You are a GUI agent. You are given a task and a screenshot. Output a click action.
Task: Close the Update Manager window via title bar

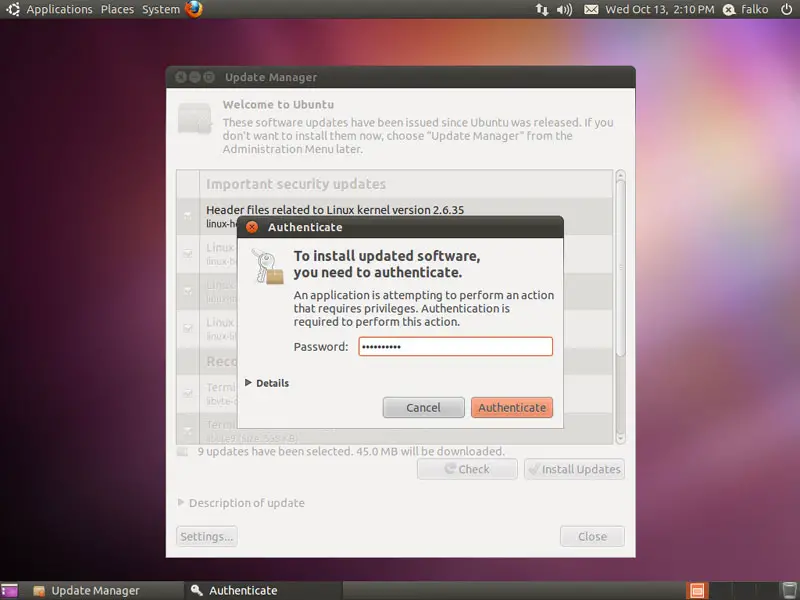(x=181, y=77)
